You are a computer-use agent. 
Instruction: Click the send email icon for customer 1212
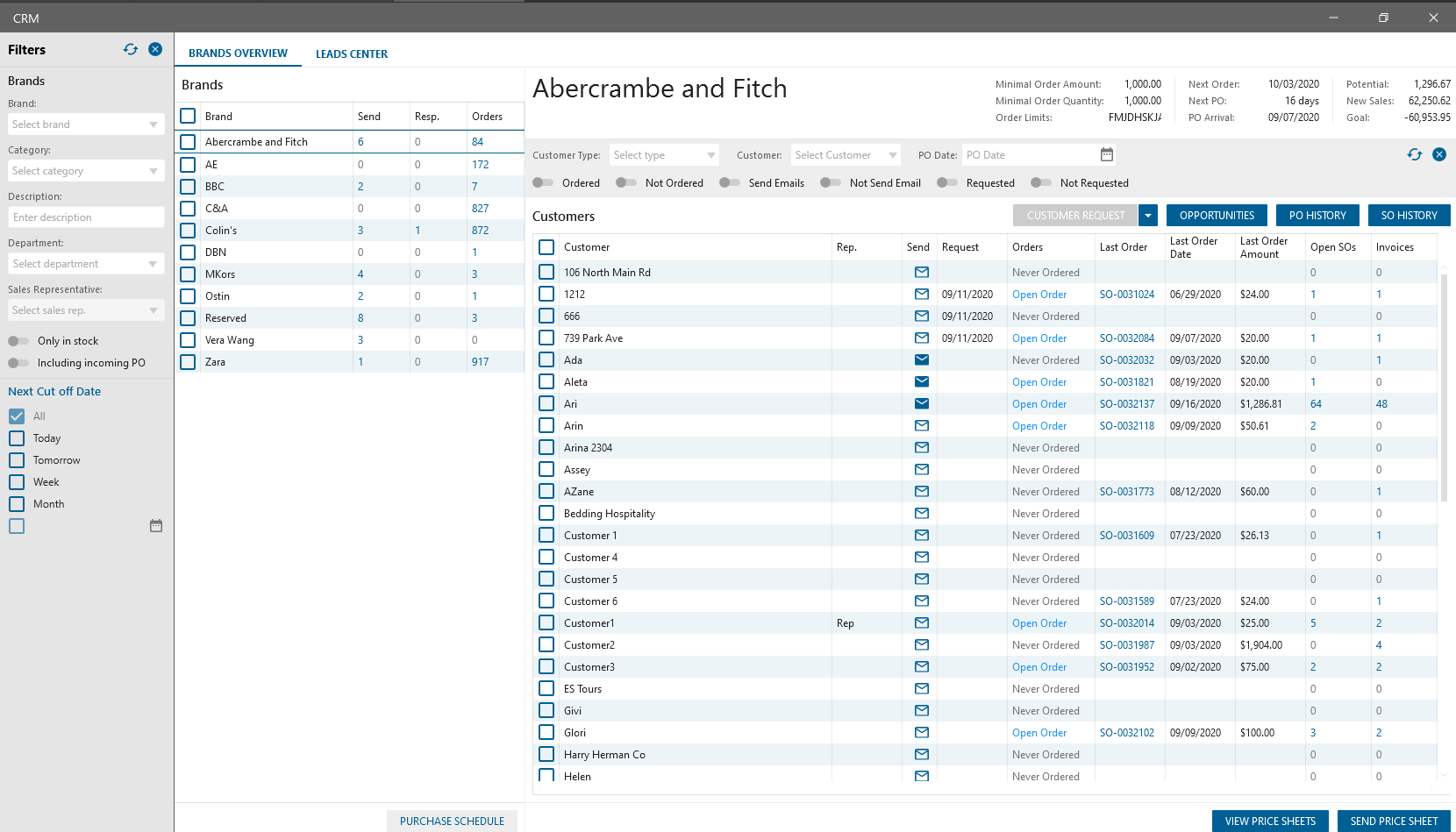coord(922,295)
